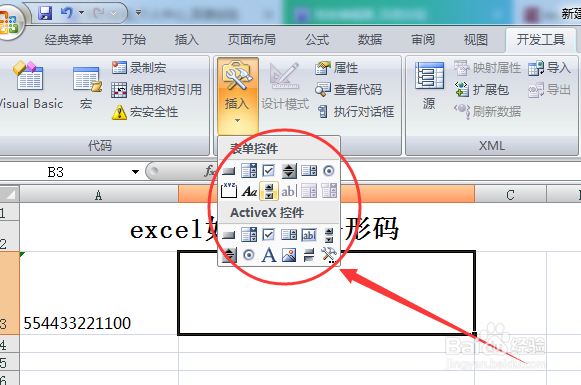Screen dimensions: 581x385
Task: Open the 经典菜单 tab
Action: click(x=69, y=39)
